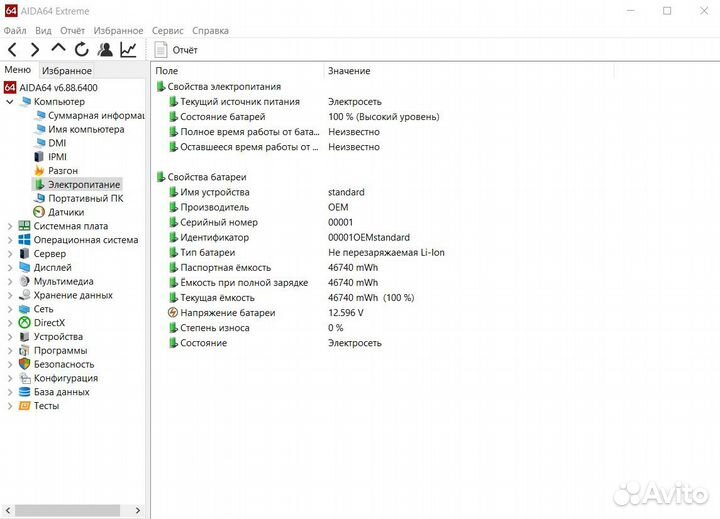The height and width of the screenshot is (519, 720).
Task: Expand the Устройства tree node
Action: tap(10, 337)
